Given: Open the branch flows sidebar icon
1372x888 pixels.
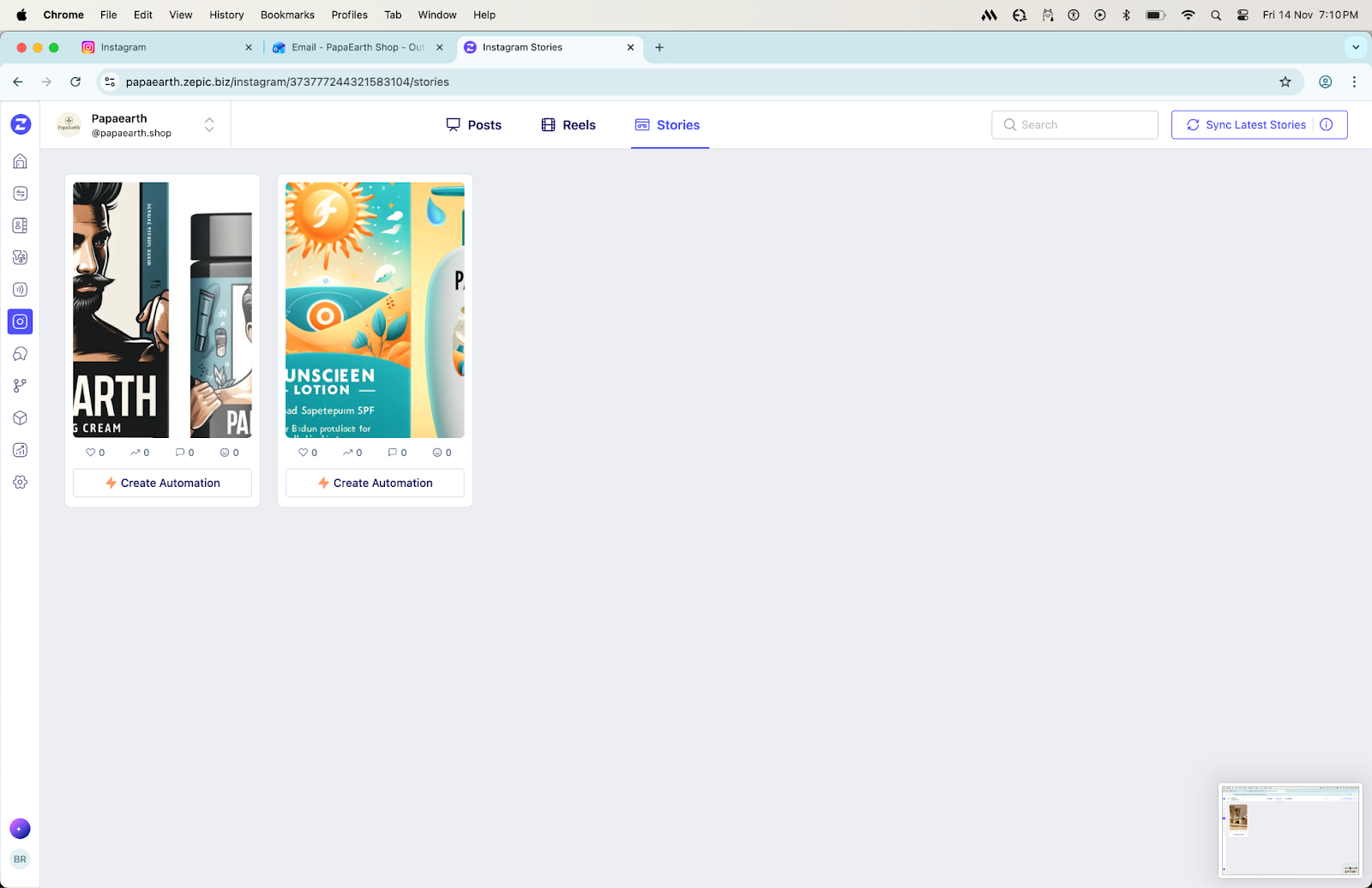Looking at the screenshot, I should (21, 386).
